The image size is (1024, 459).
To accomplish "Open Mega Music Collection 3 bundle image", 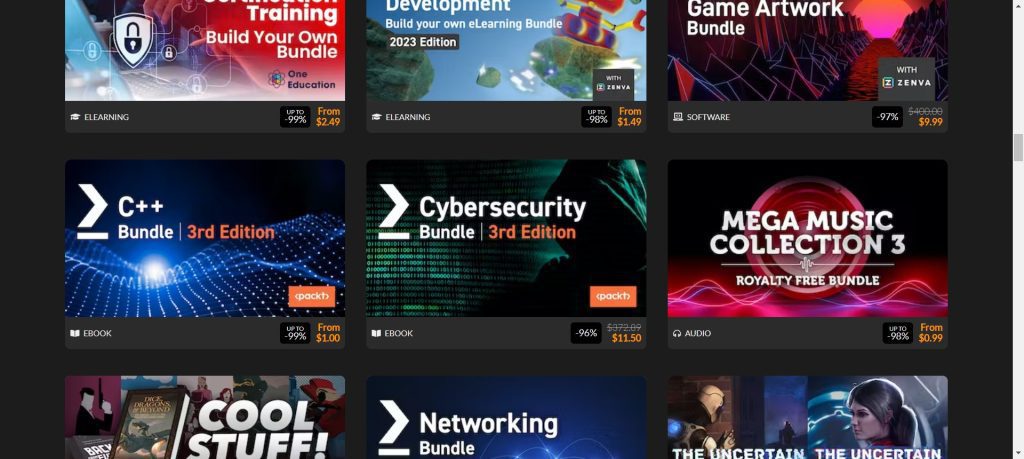I will [x=807, y=238].
